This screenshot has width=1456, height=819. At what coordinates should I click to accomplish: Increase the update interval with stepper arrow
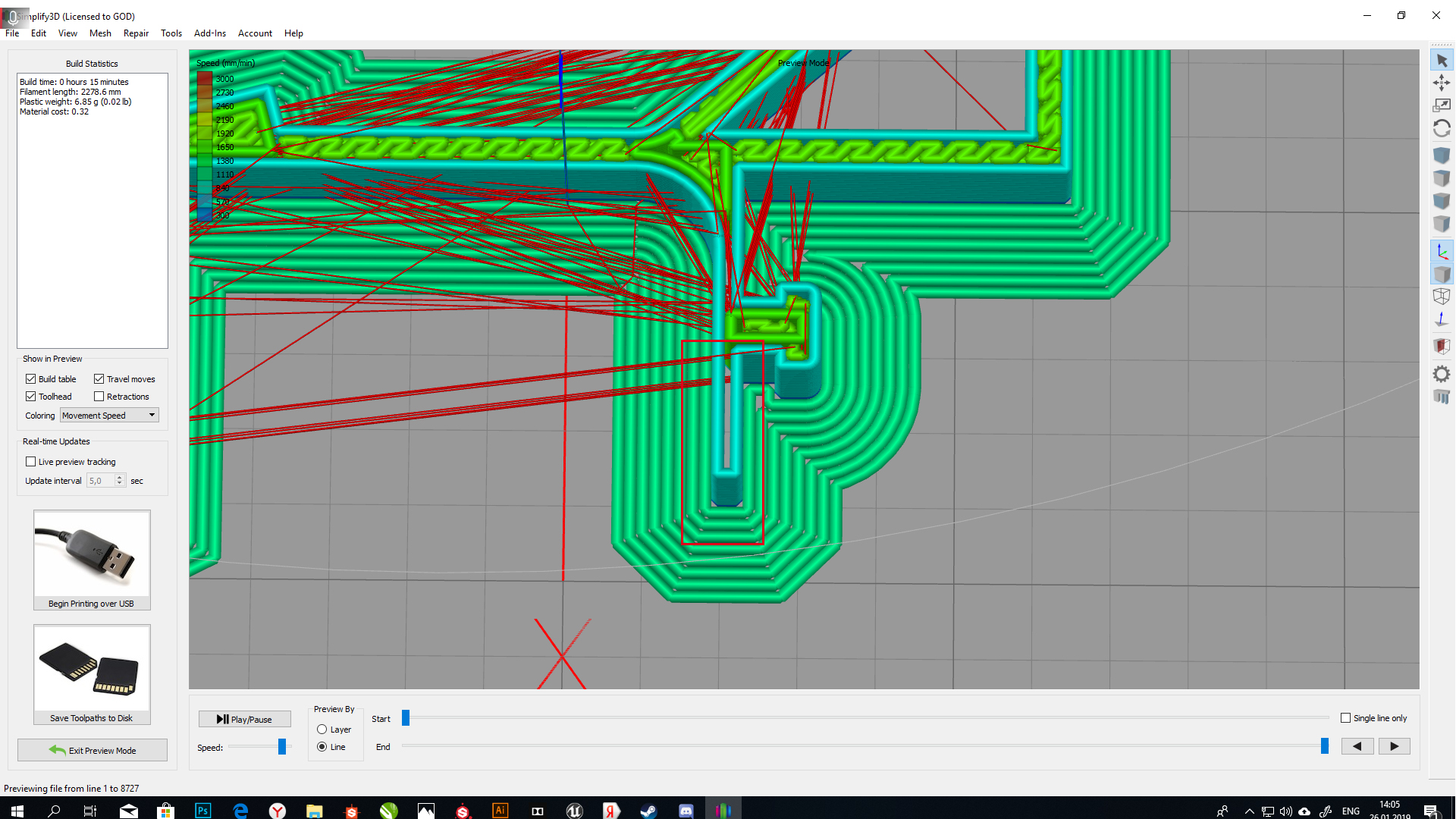[x=120, y=478]
